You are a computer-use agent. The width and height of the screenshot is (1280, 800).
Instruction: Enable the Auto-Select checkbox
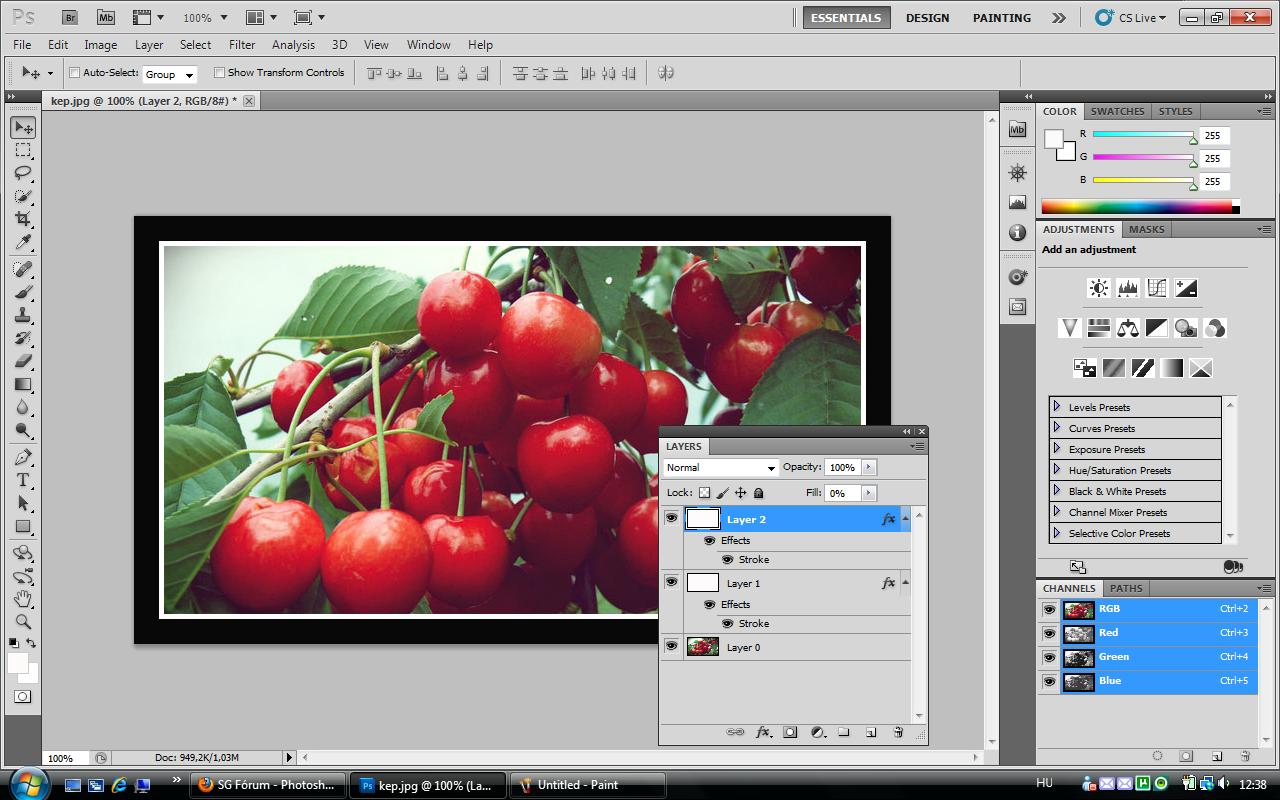[74, 73]
